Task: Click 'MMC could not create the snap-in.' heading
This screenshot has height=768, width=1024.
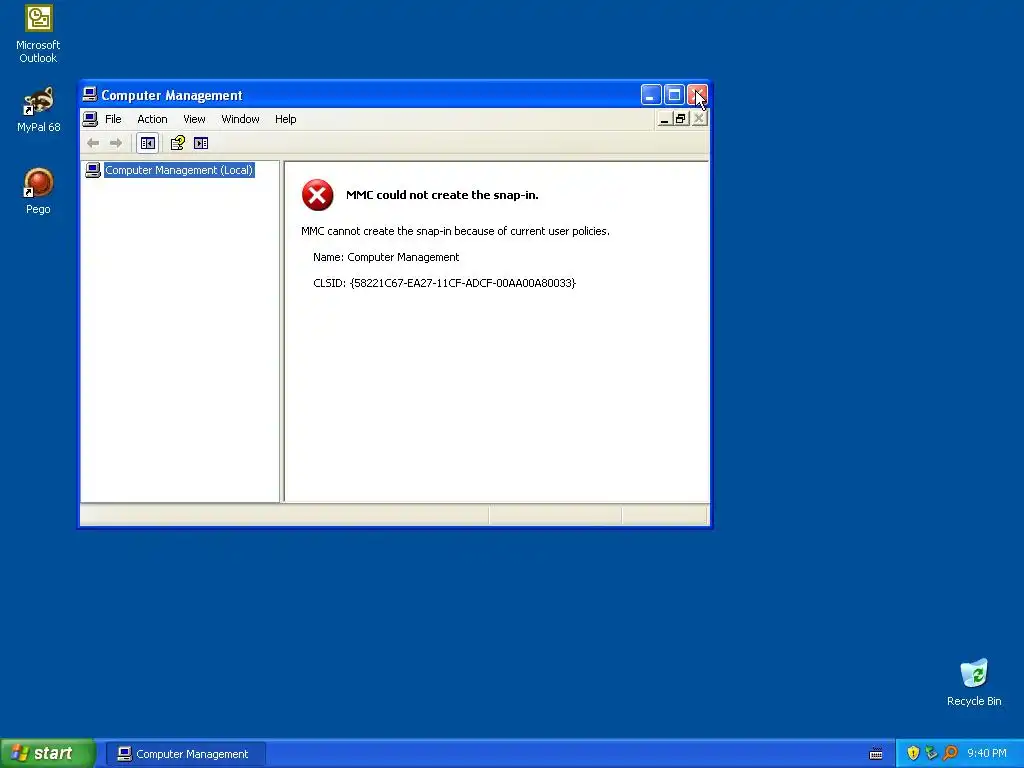Action: (442, 195)
